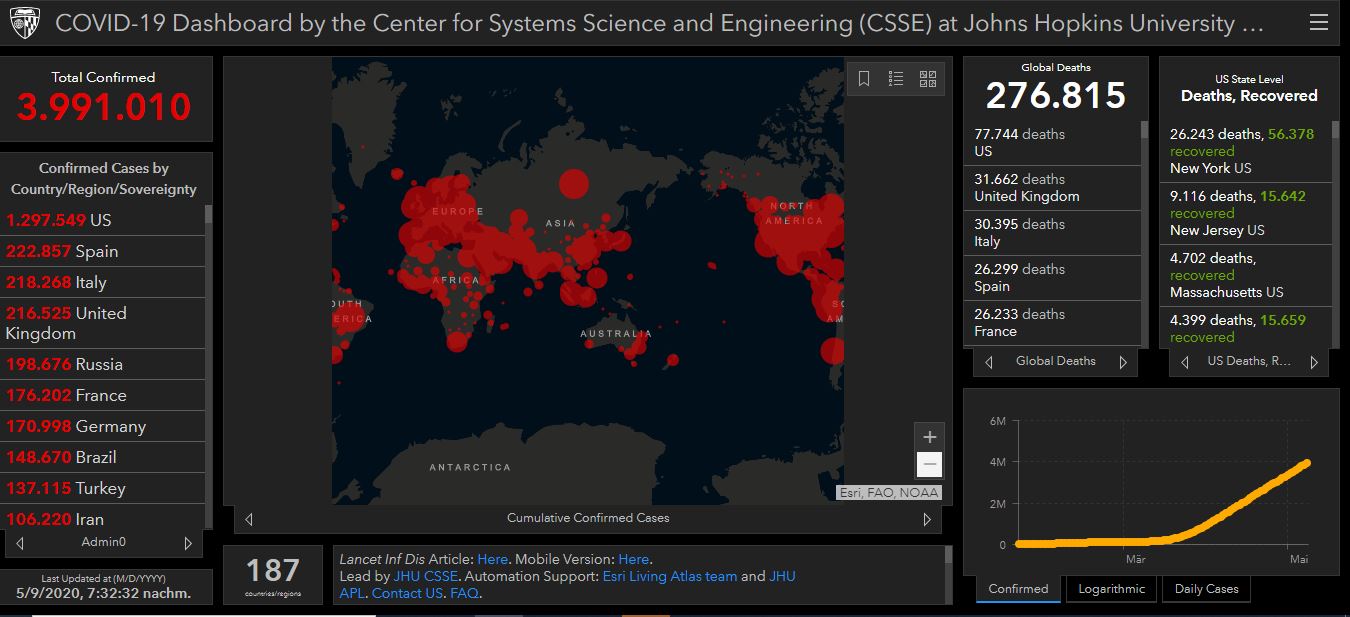Open the map bookmarks icon

click(x=864, y=78)
